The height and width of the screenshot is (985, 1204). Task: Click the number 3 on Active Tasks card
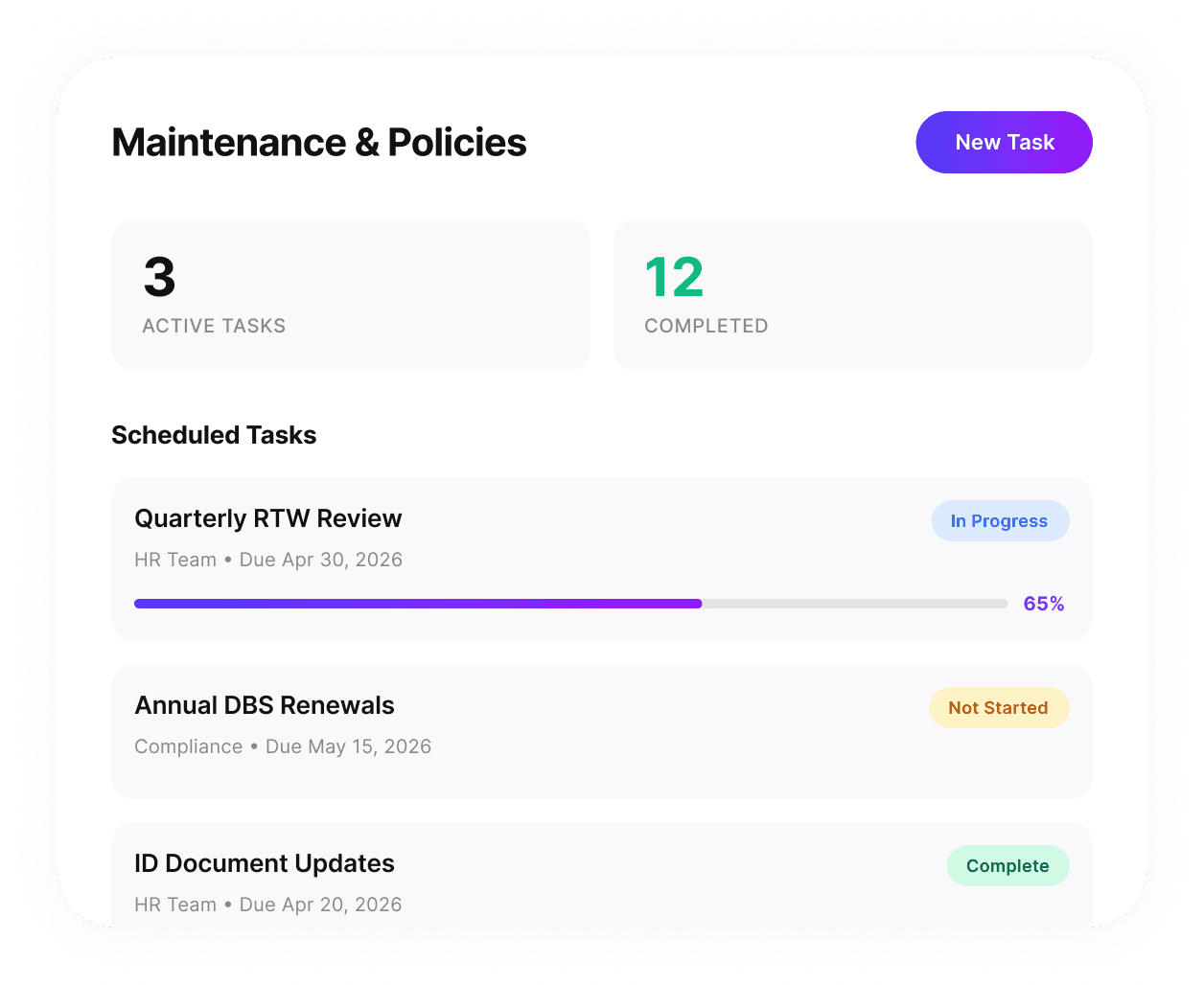pos(159,277)
